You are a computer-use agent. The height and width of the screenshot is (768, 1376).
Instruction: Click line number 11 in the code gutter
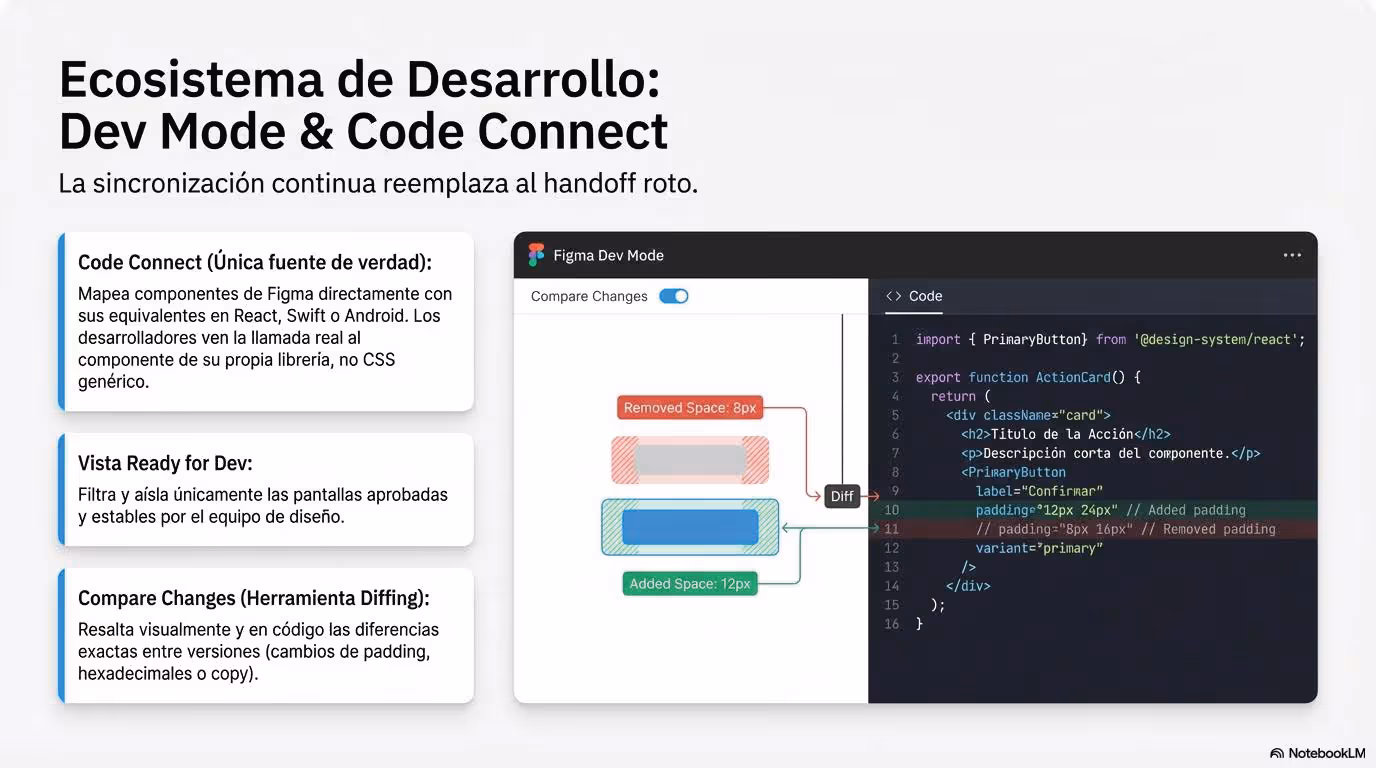pos(892,529)
